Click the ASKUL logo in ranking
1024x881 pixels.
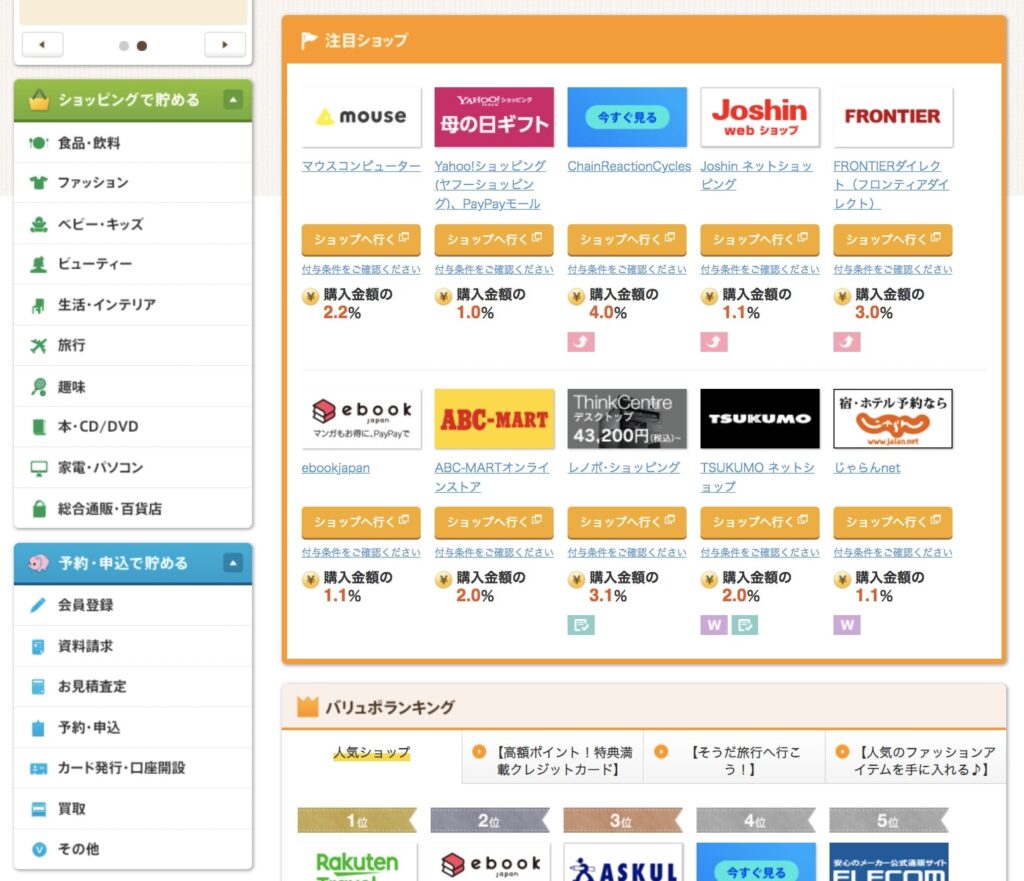coord(623,862)
